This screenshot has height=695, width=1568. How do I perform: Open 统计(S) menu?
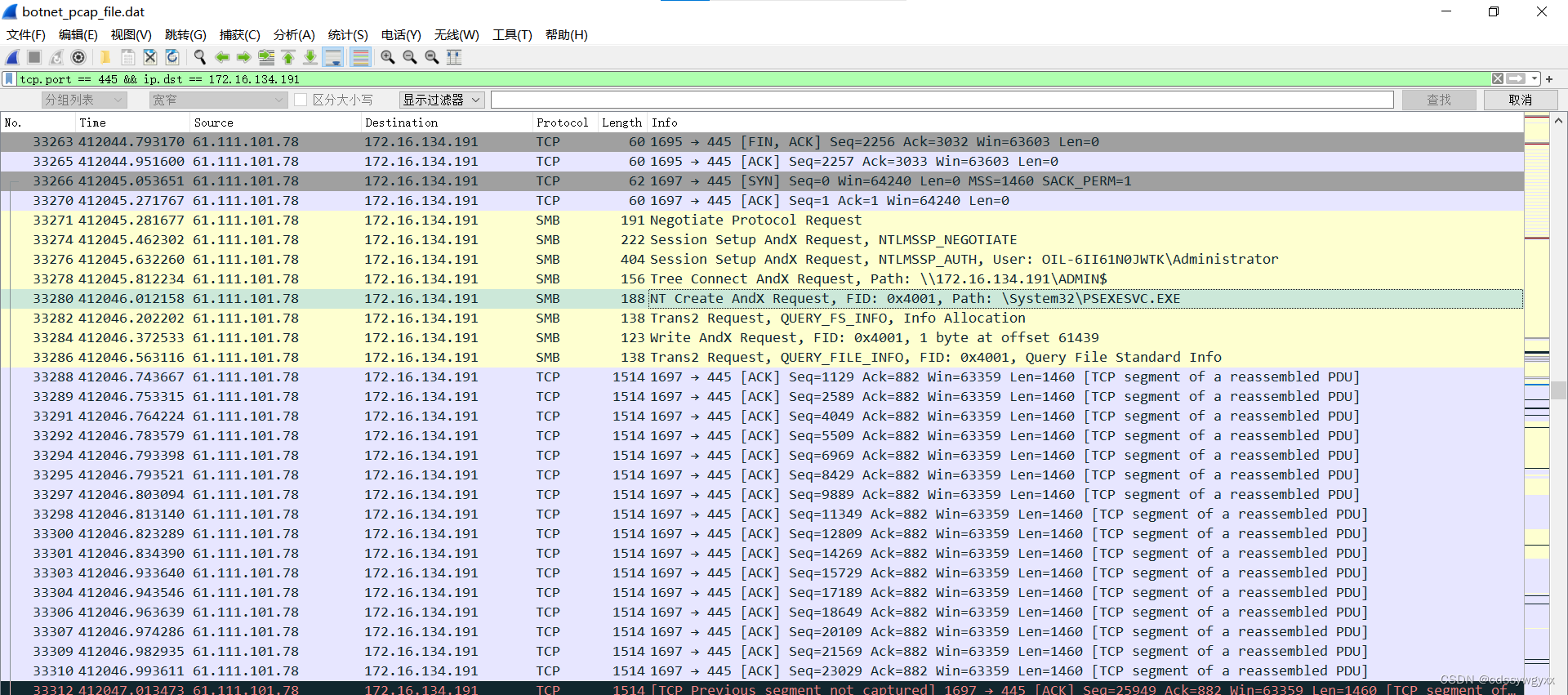[x=348, y=35]
